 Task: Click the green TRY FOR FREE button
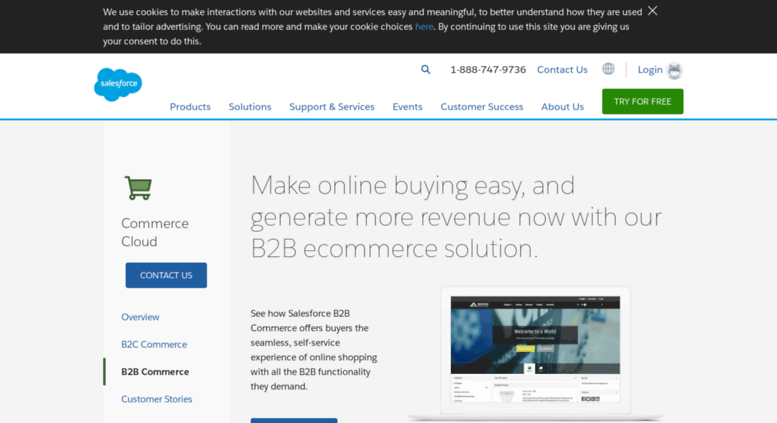click(642, 102)
